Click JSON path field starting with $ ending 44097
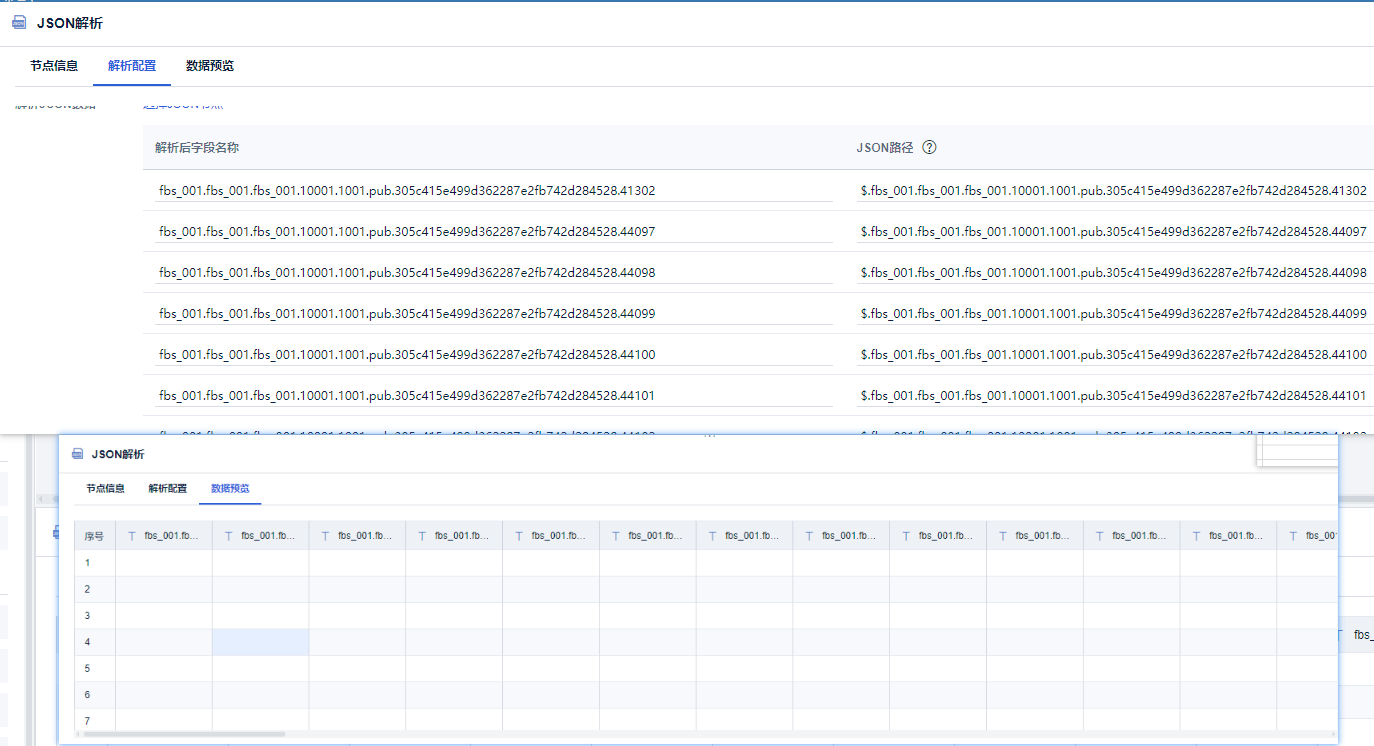Screen dimensions: 1374x746 1115,231
